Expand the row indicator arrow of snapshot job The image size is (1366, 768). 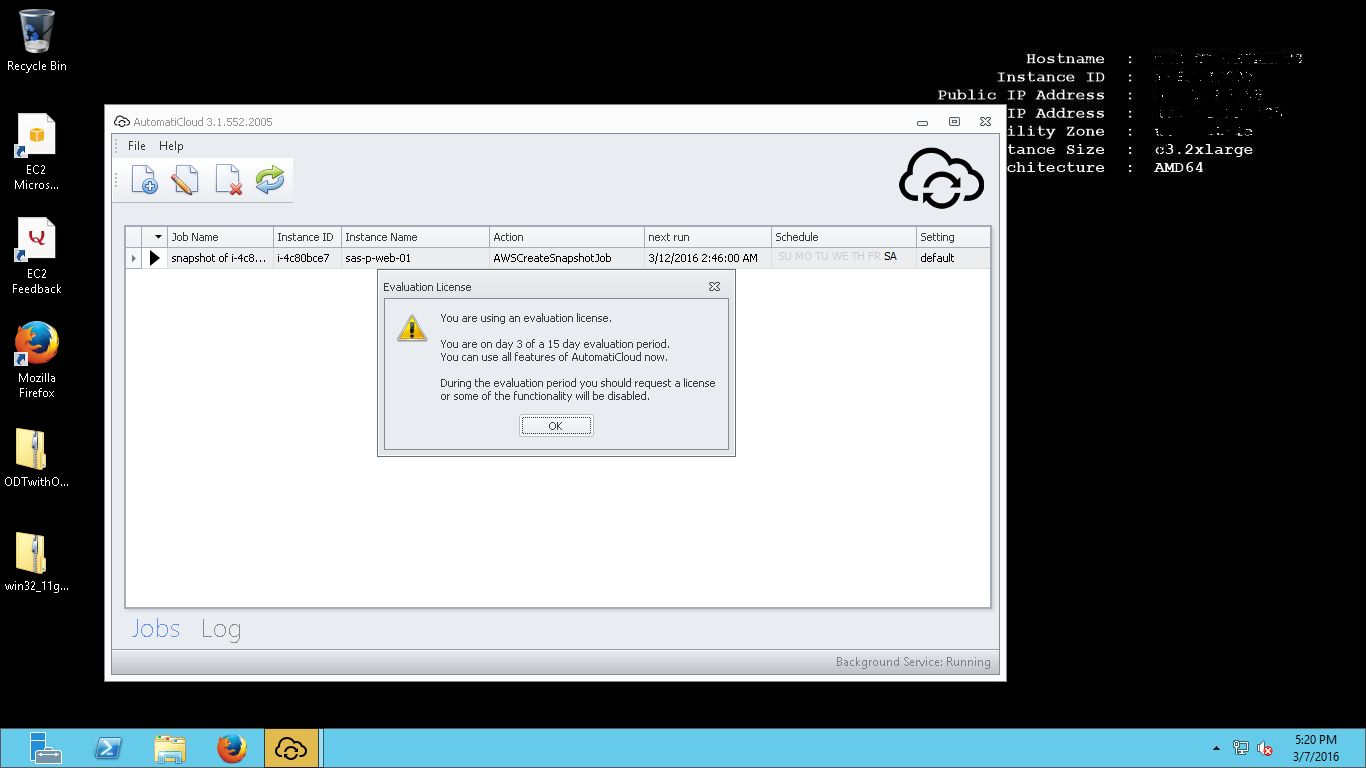point(134,258)
